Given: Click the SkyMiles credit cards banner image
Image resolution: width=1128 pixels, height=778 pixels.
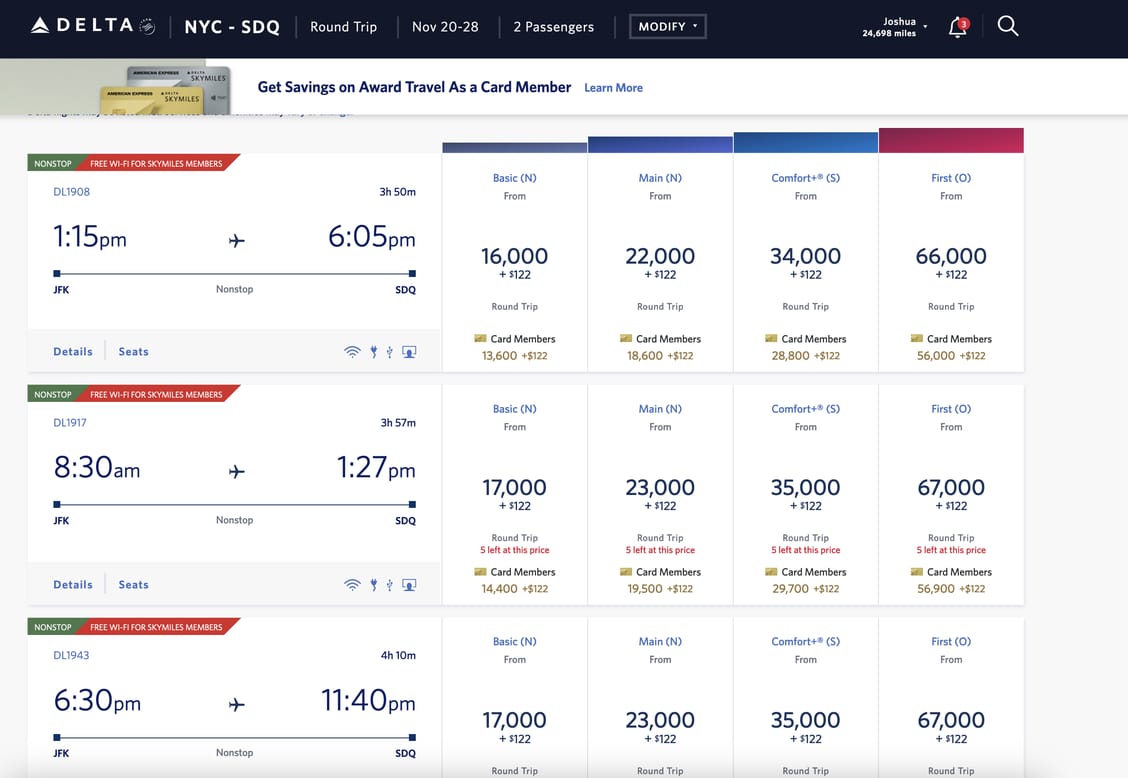Looking at the screenshot, I should (x=165, y=88).
